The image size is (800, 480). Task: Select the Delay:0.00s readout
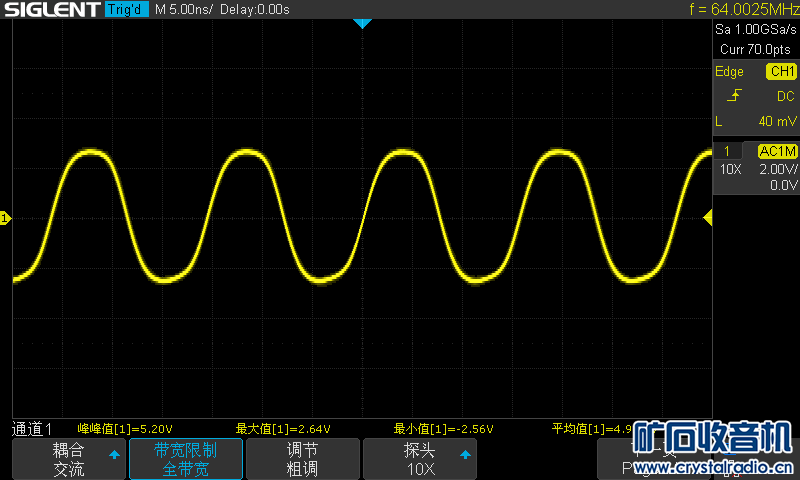point(255,9)
